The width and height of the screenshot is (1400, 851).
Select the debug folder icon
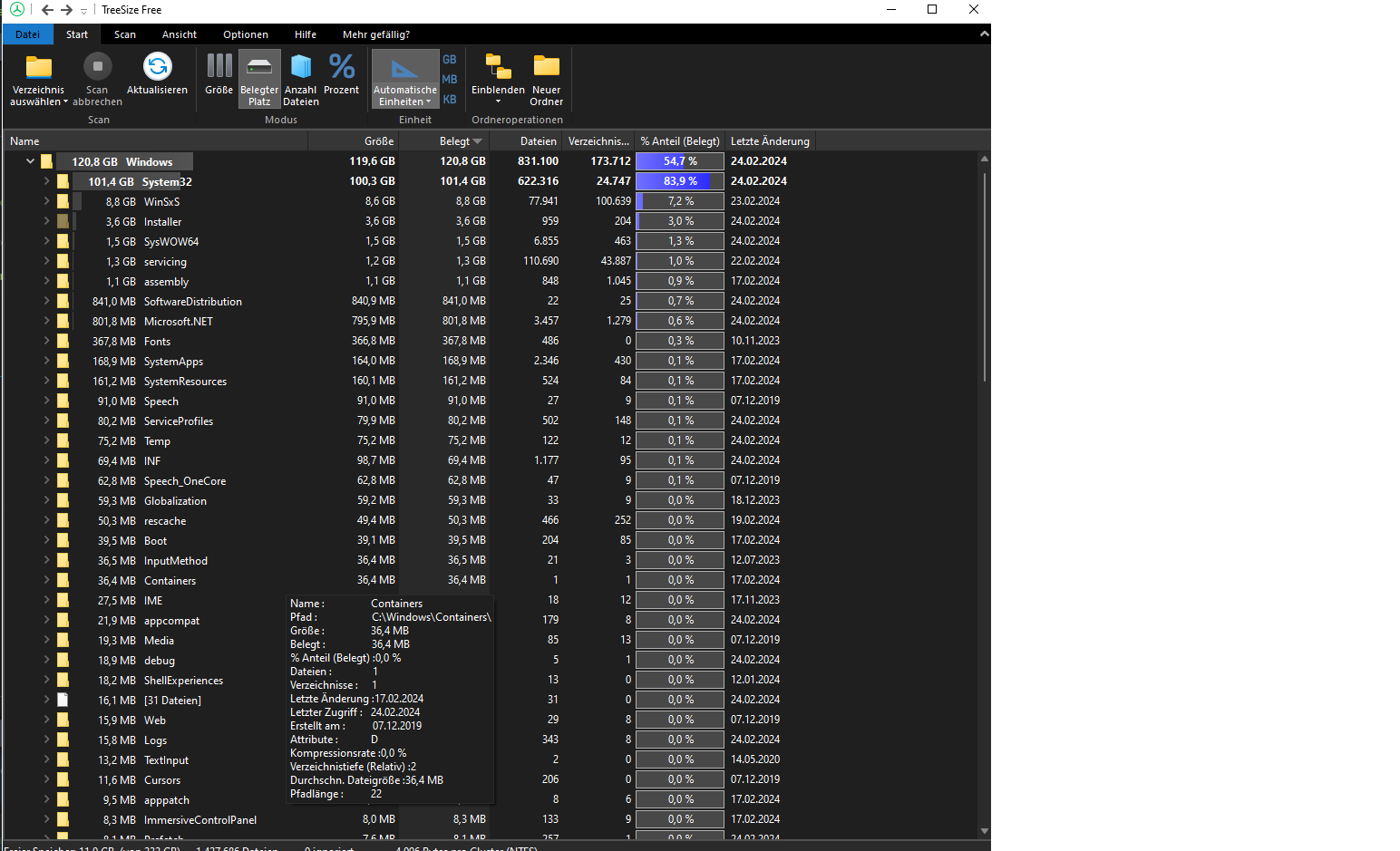point(63,660)
